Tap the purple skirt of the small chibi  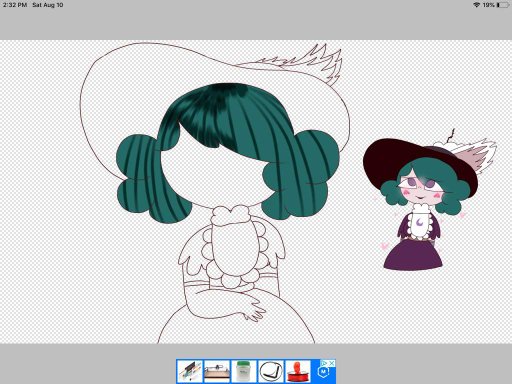[x=413, y=254]
